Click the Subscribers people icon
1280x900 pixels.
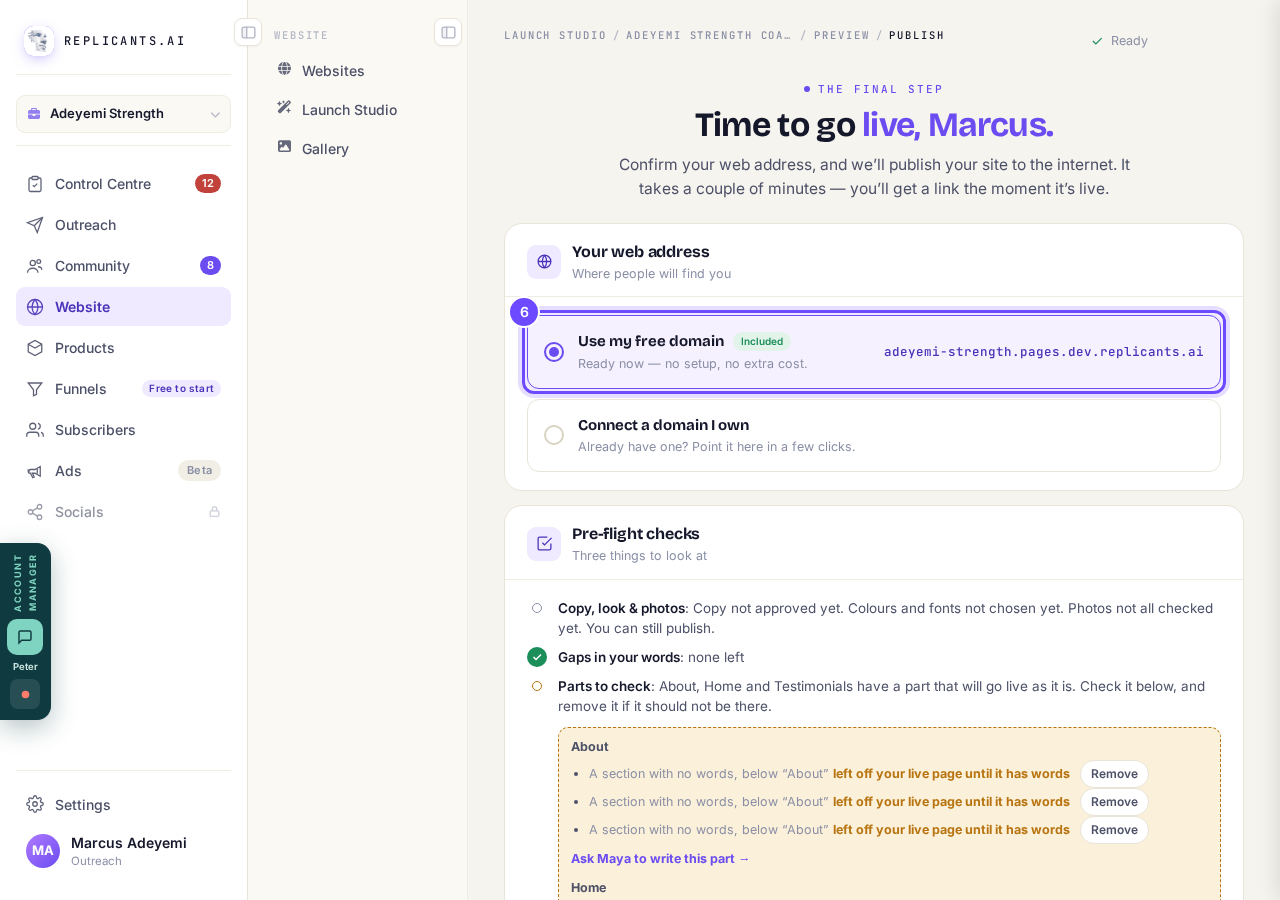point(35,430)
